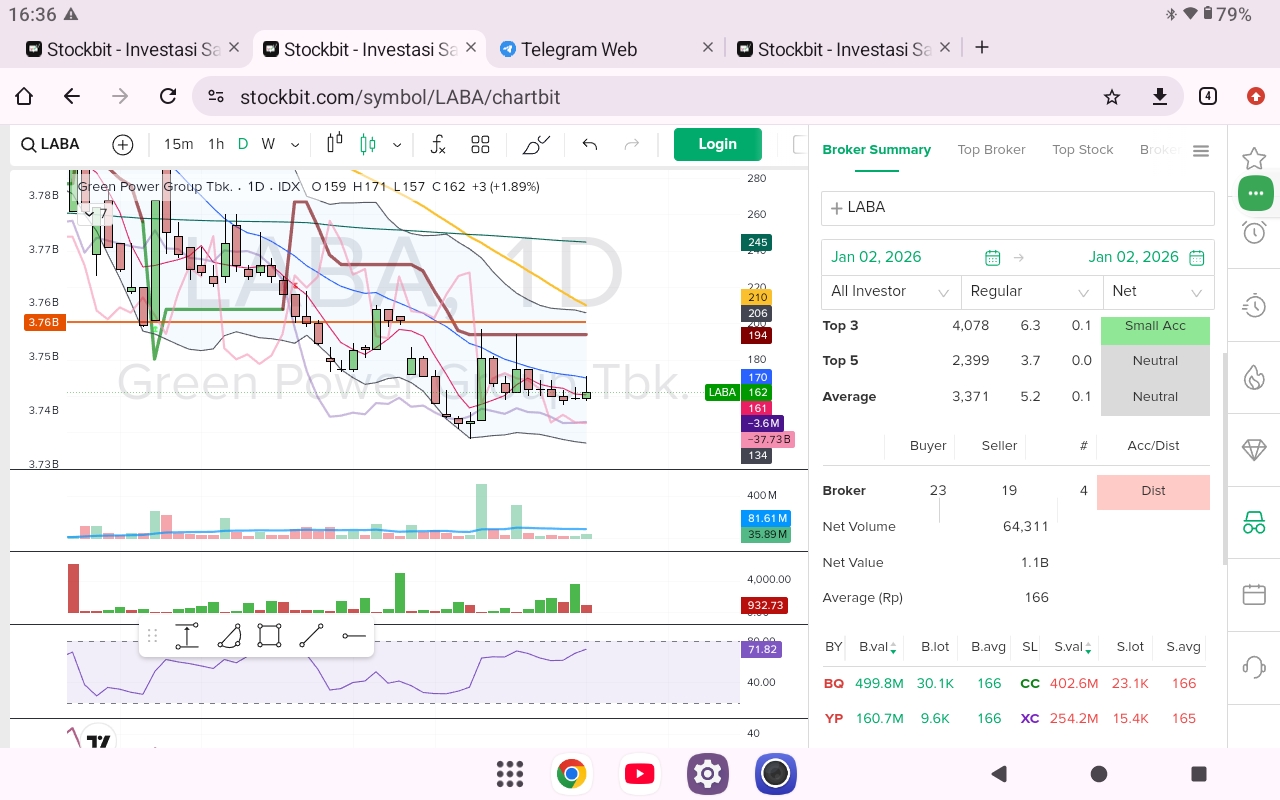
Task: Select the daily D timeframe
Action: pyautogui.click(x=243, y=144)
